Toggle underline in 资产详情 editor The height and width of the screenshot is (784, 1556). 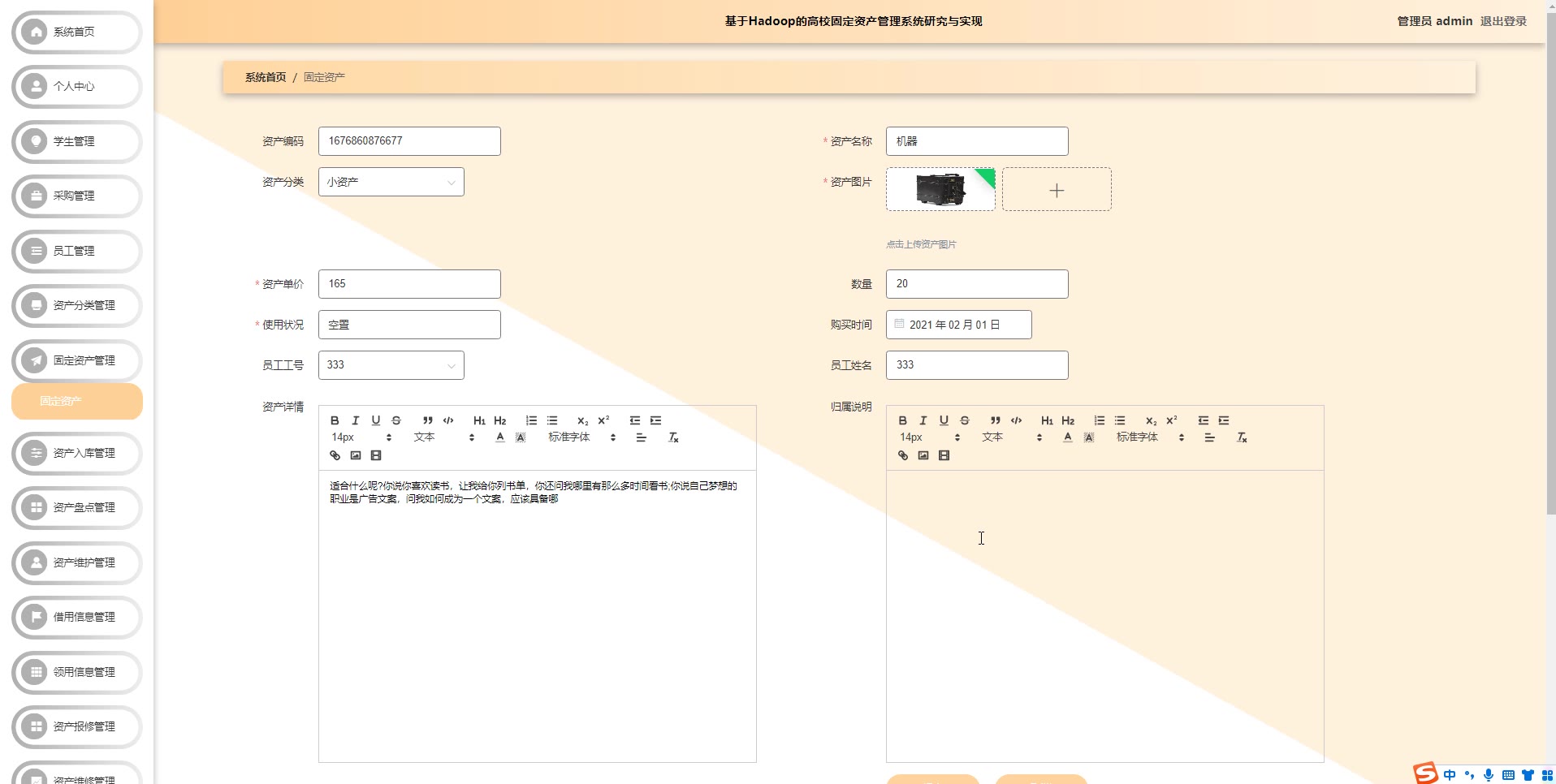tap(375, 420)
